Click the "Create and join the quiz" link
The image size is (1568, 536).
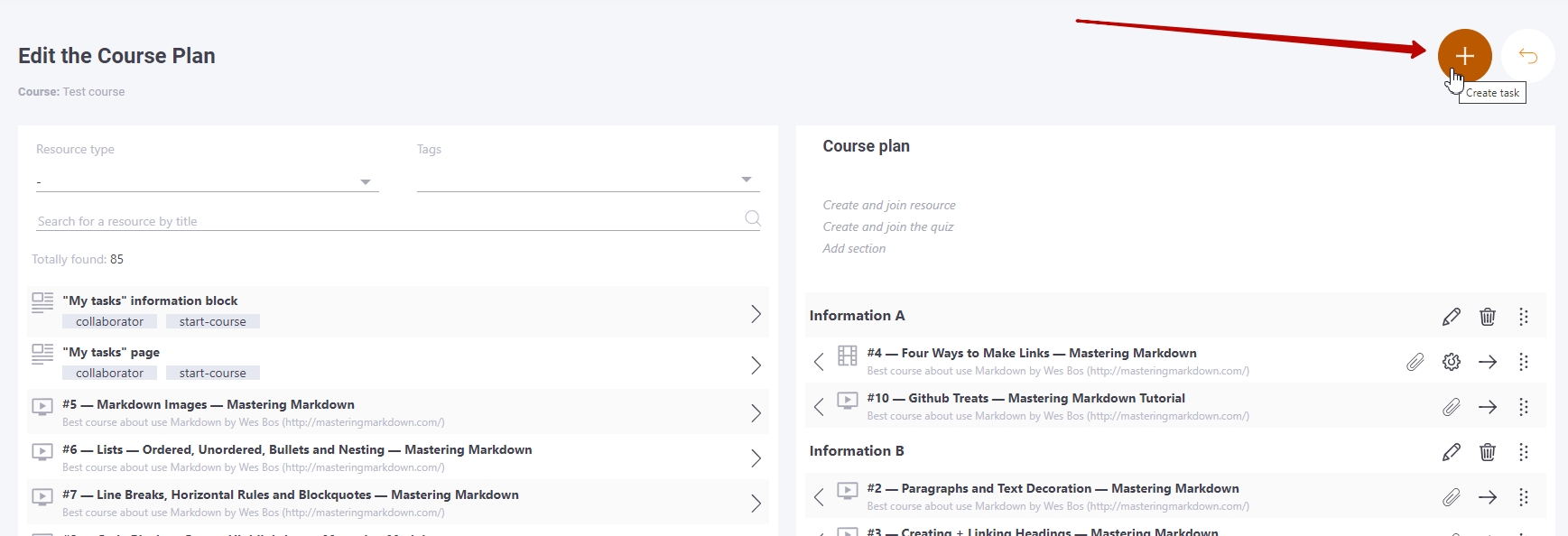coord(887,226)
